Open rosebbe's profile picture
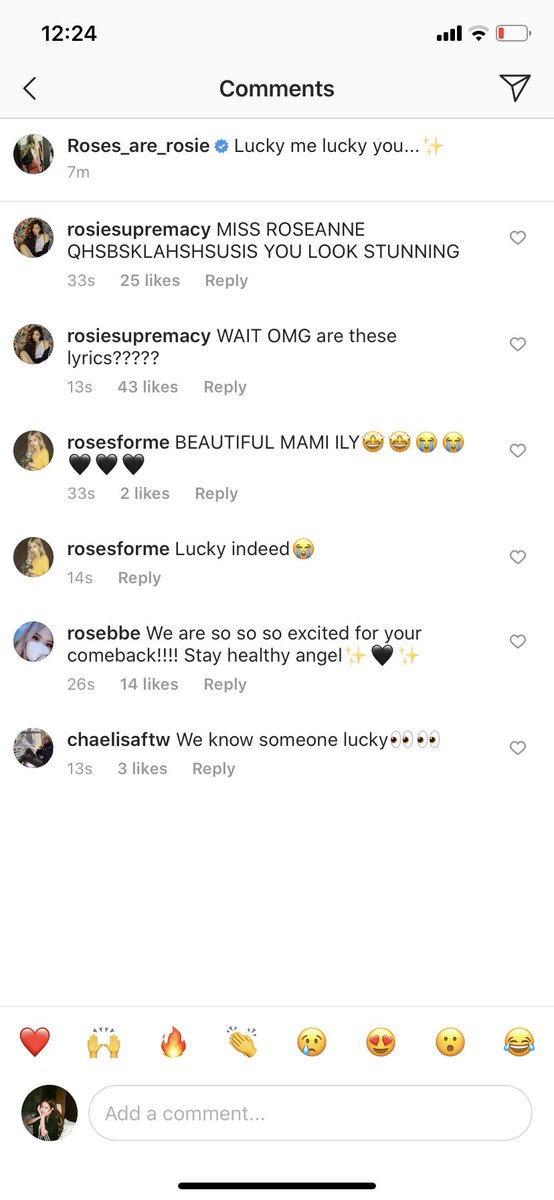The width and height of the screenshot is (554, 1200). (33, 642)
